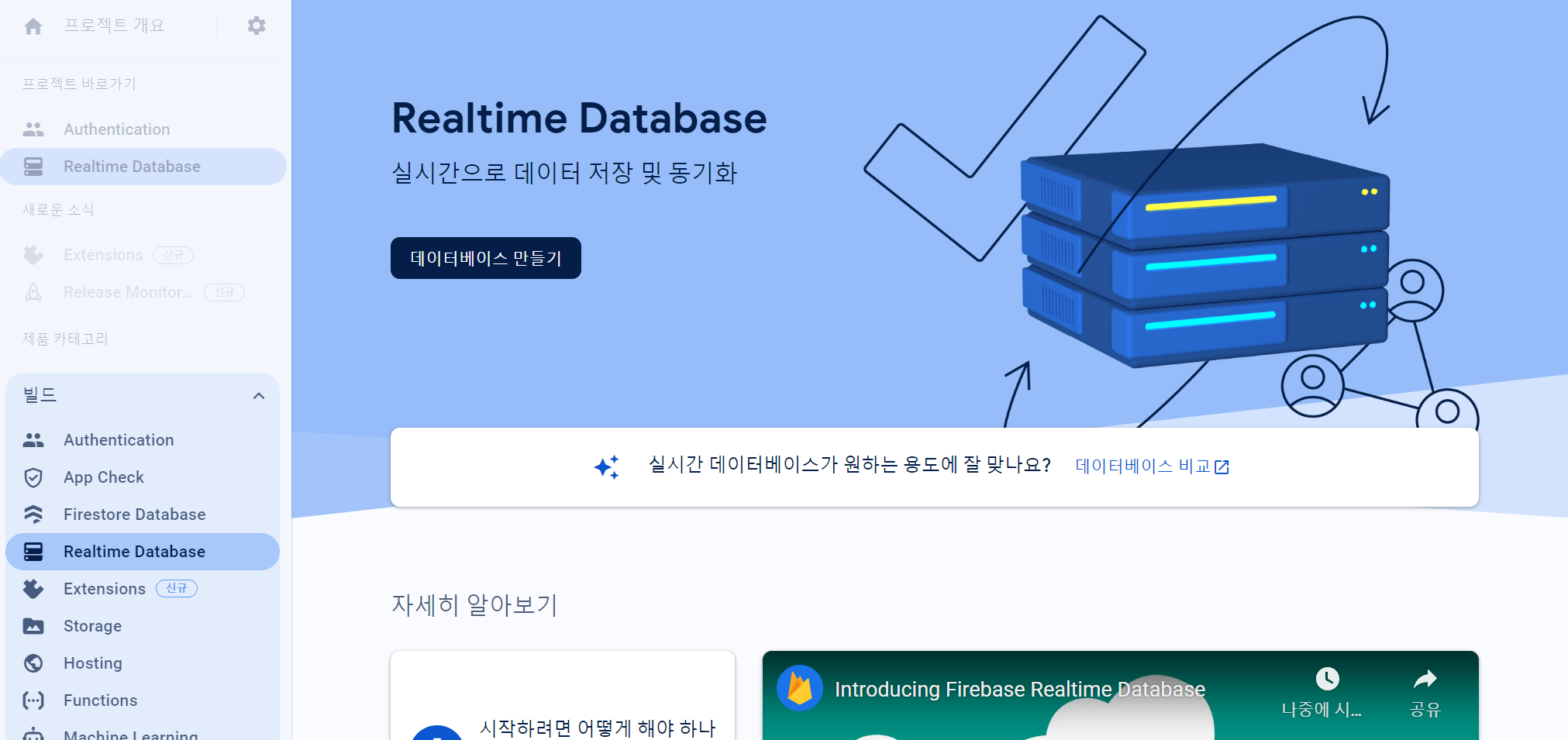Screen dimensions: 1568x740
Task: Click Firestore Database icon
Action: click(x=33, y=515)
